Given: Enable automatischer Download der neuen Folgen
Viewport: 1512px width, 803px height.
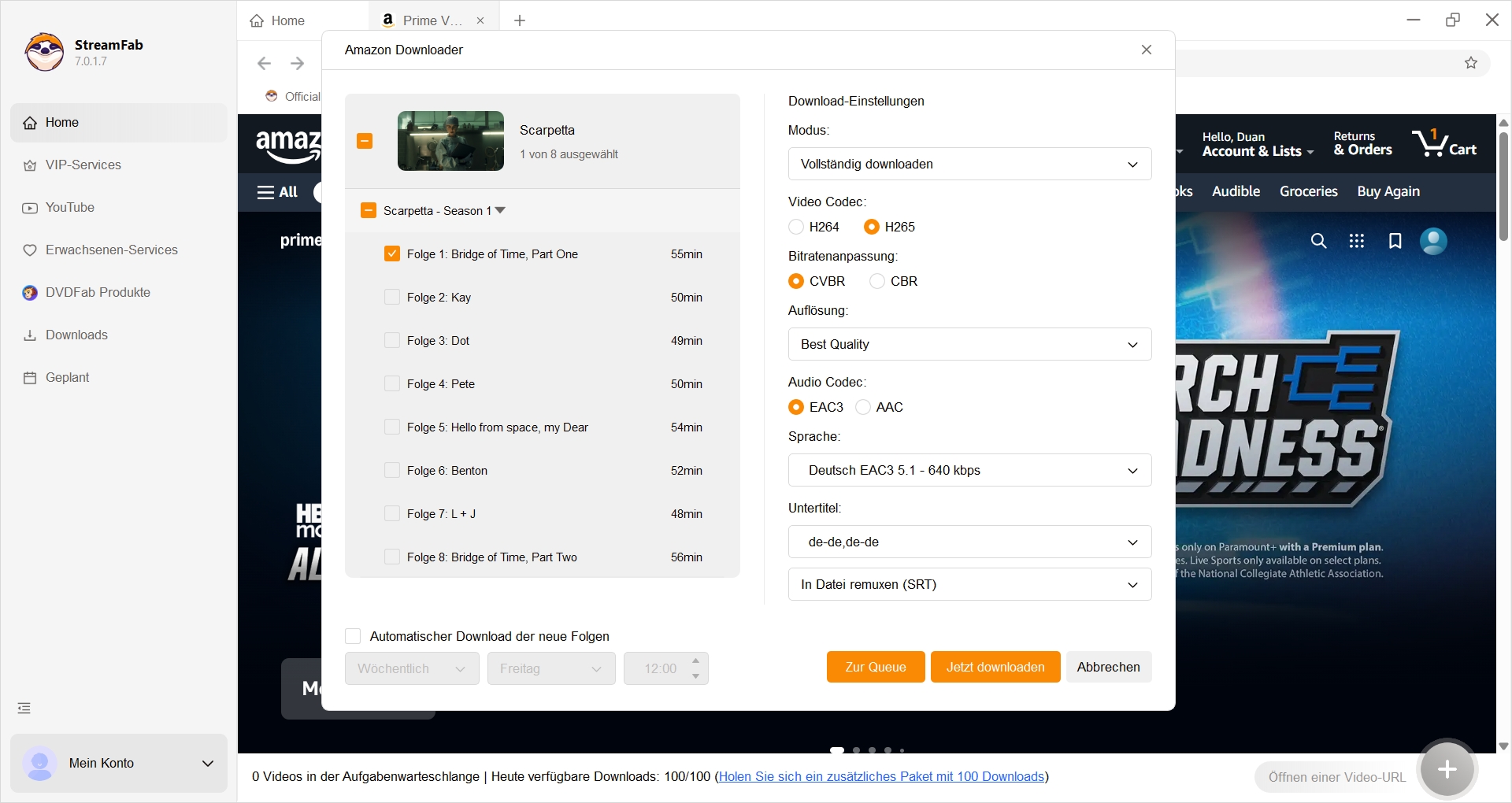Looking at the screenshot, I should 352,636.
